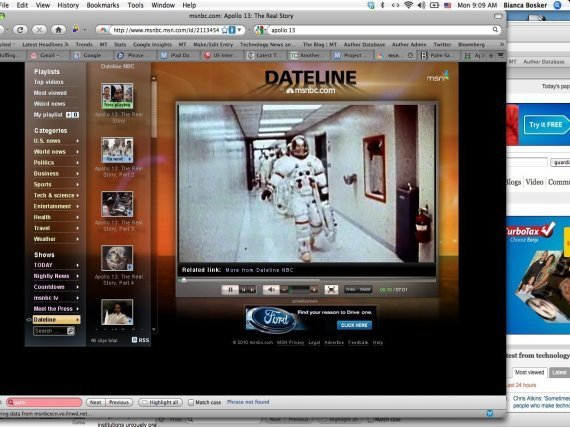Open the URL bar history dropdown
The image size is (570, 427).
pyautogui.click(x=240, y=30)
